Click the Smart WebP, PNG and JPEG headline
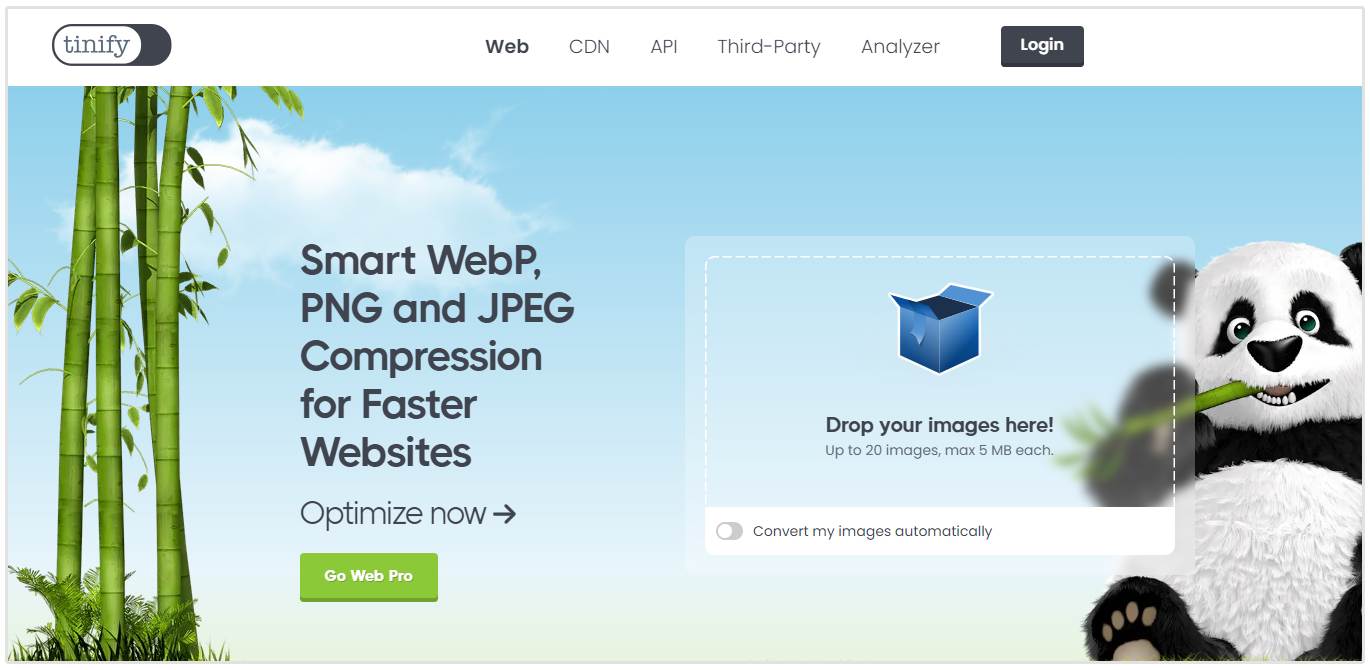The height and width of the screenshot is (670, 1370). coord(437,355)
